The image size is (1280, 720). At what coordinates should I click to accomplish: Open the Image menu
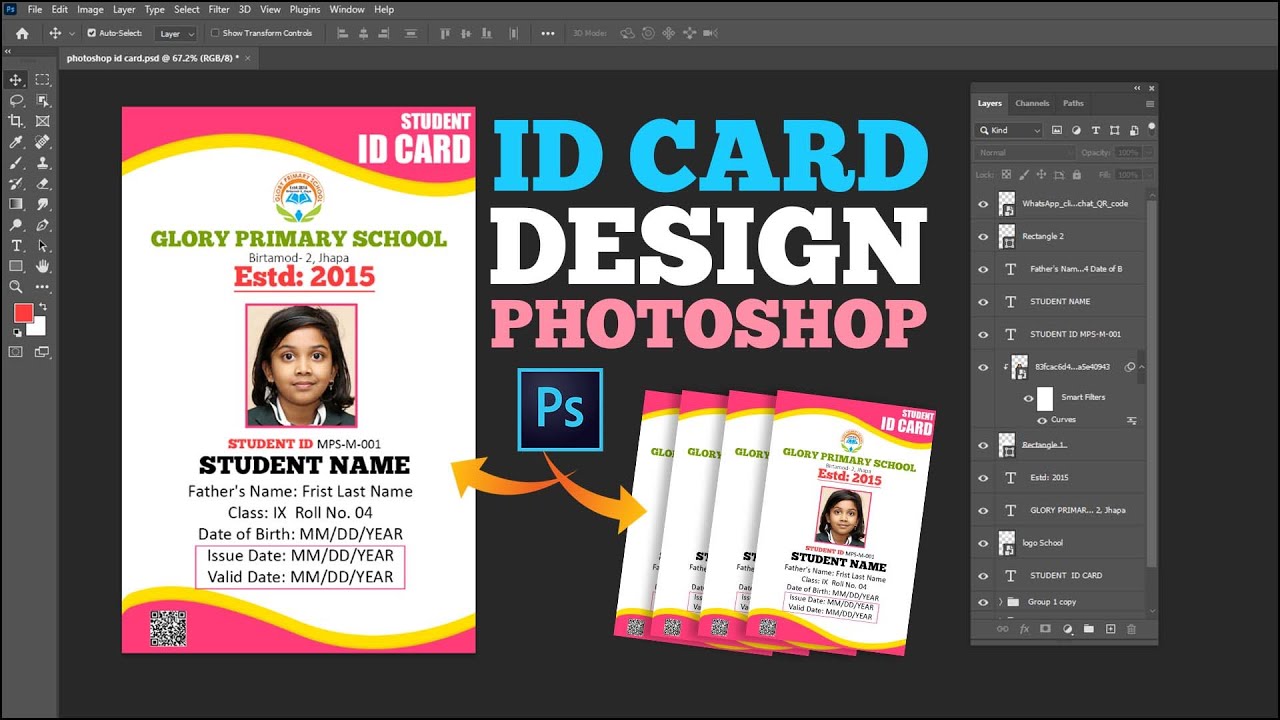point(90,9)
